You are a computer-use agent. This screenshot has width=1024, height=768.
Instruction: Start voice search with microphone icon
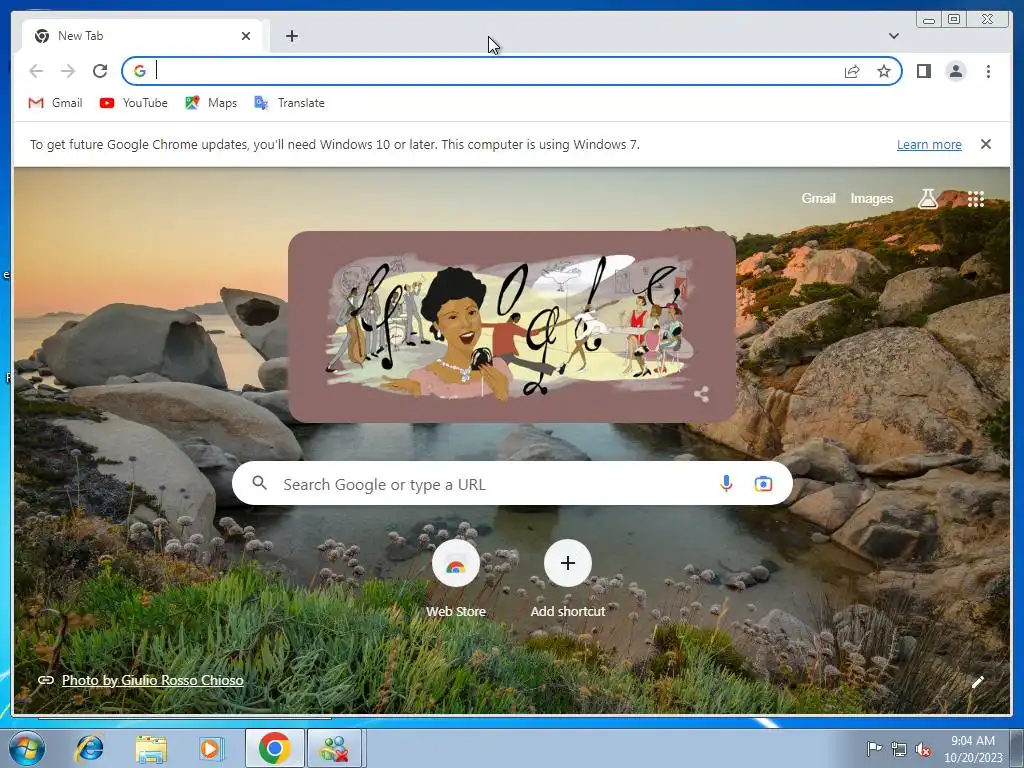tap(726, 484)
